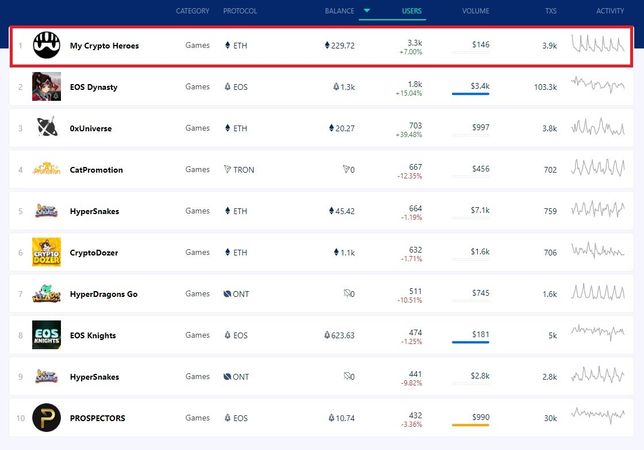
Task: Select the USERS column header
Action: (x=411, y=11)
